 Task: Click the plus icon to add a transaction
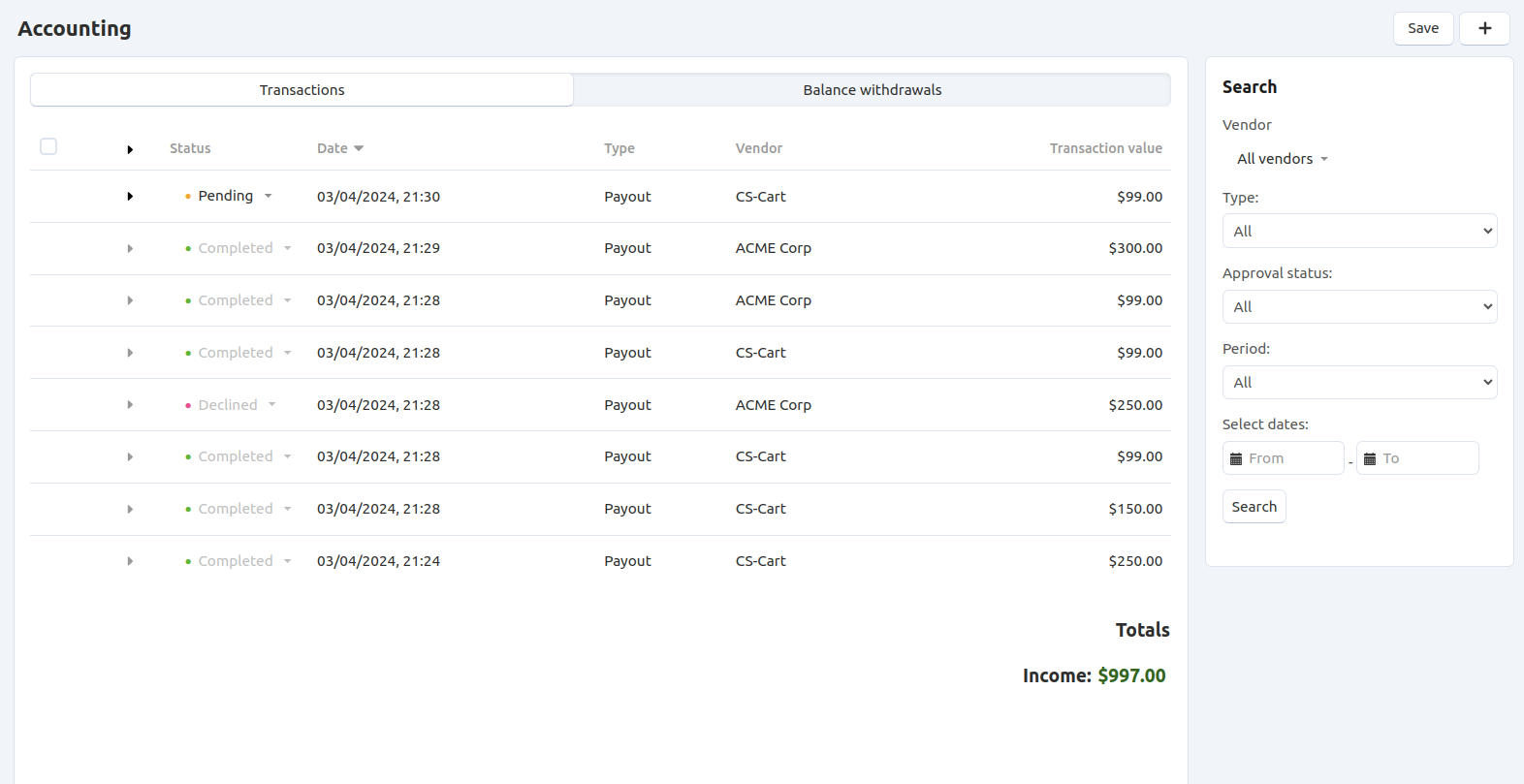pos(1484,28)
